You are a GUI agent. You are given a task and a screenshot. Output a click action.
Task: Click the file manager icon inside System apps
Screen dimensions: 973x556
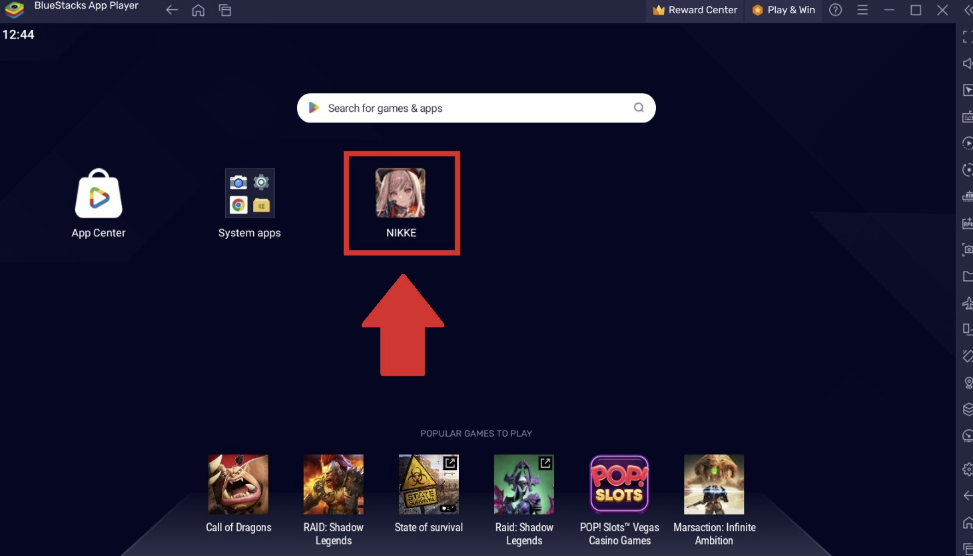pyautogui.click(x=261, y=205)
